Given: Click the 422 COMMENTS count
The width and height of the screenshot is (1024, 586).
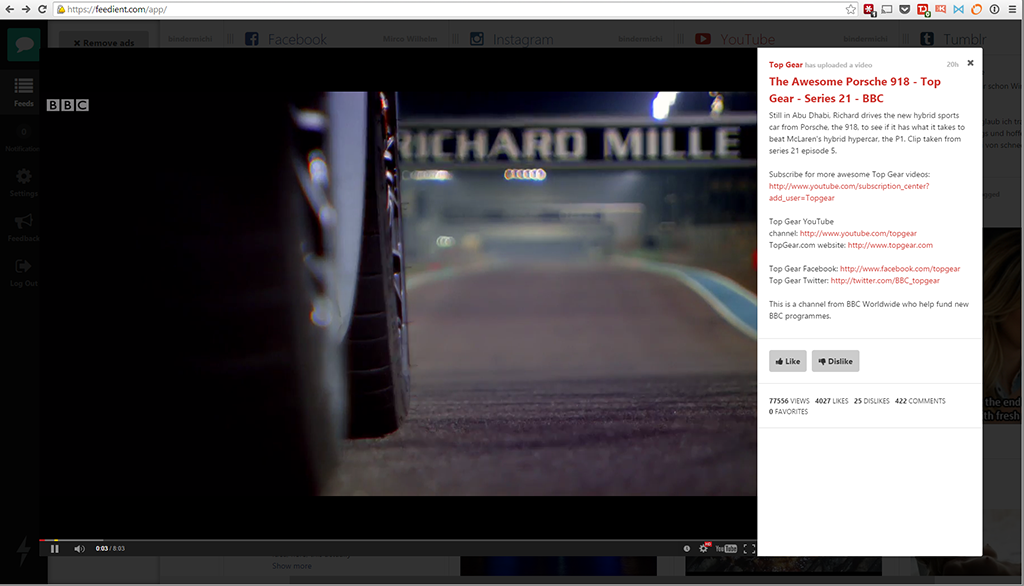Looking at the screenshot, I should (920, 401).
